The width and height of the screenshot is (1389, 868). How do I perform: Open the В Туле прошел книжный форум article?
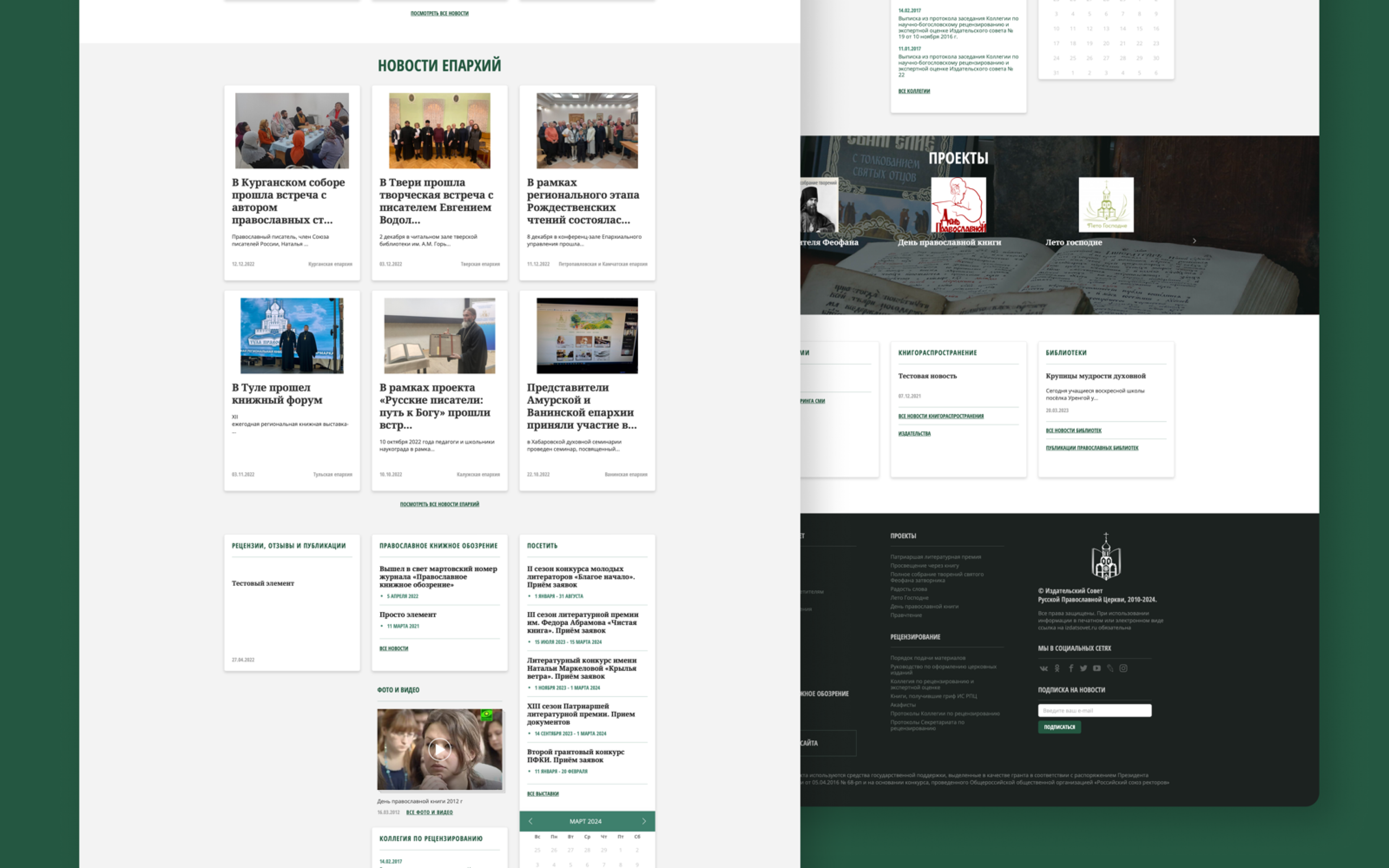(x=277, y=394)
